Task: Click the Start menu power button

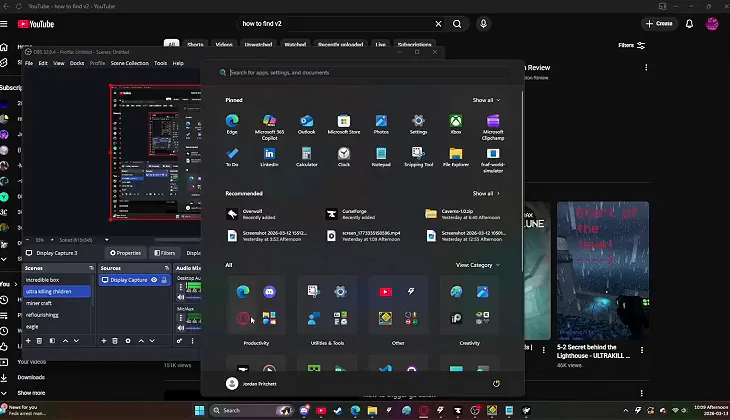Action: [496, 384]
